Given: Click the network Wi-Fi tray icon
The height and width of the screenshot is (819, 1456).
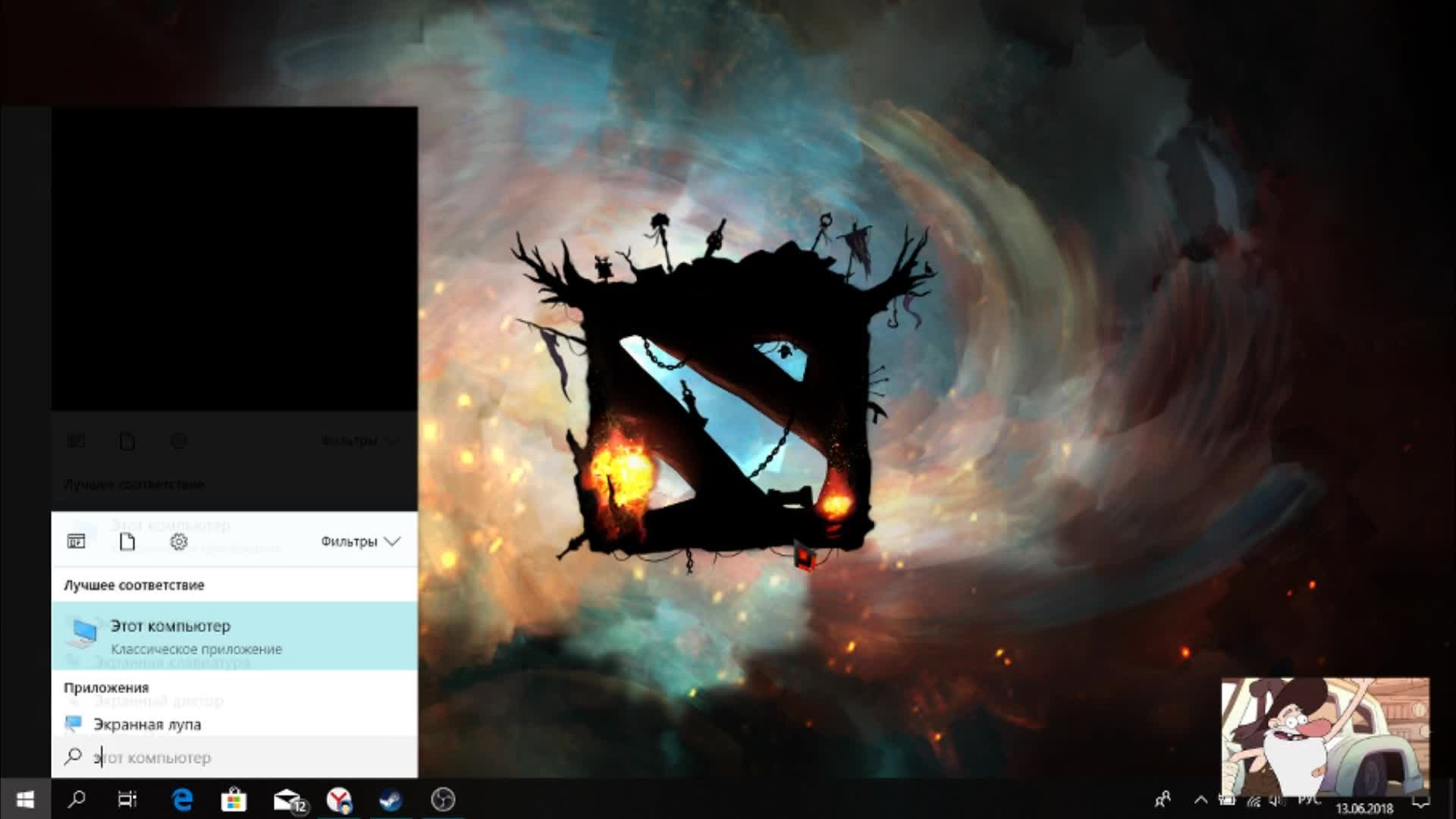Looking at the screenshot, I should click(1254, 801).
